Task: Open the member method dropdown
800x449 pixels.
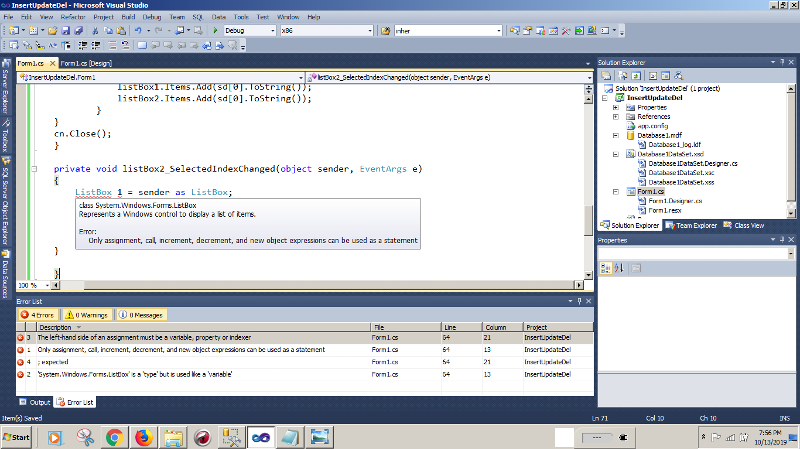Action: (x=589, y=78)
